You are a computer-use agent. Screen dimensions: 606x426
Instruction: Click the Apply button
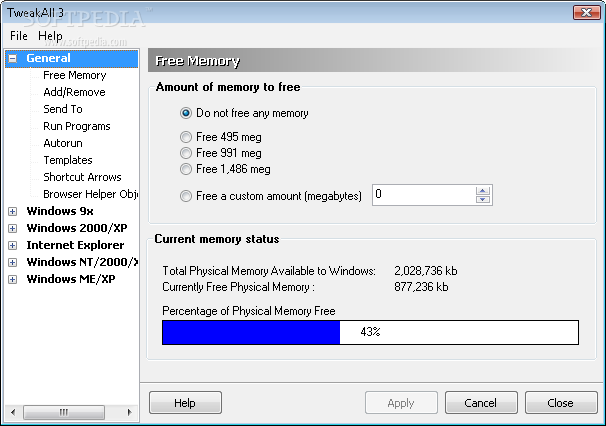click(x=401, y=403)
